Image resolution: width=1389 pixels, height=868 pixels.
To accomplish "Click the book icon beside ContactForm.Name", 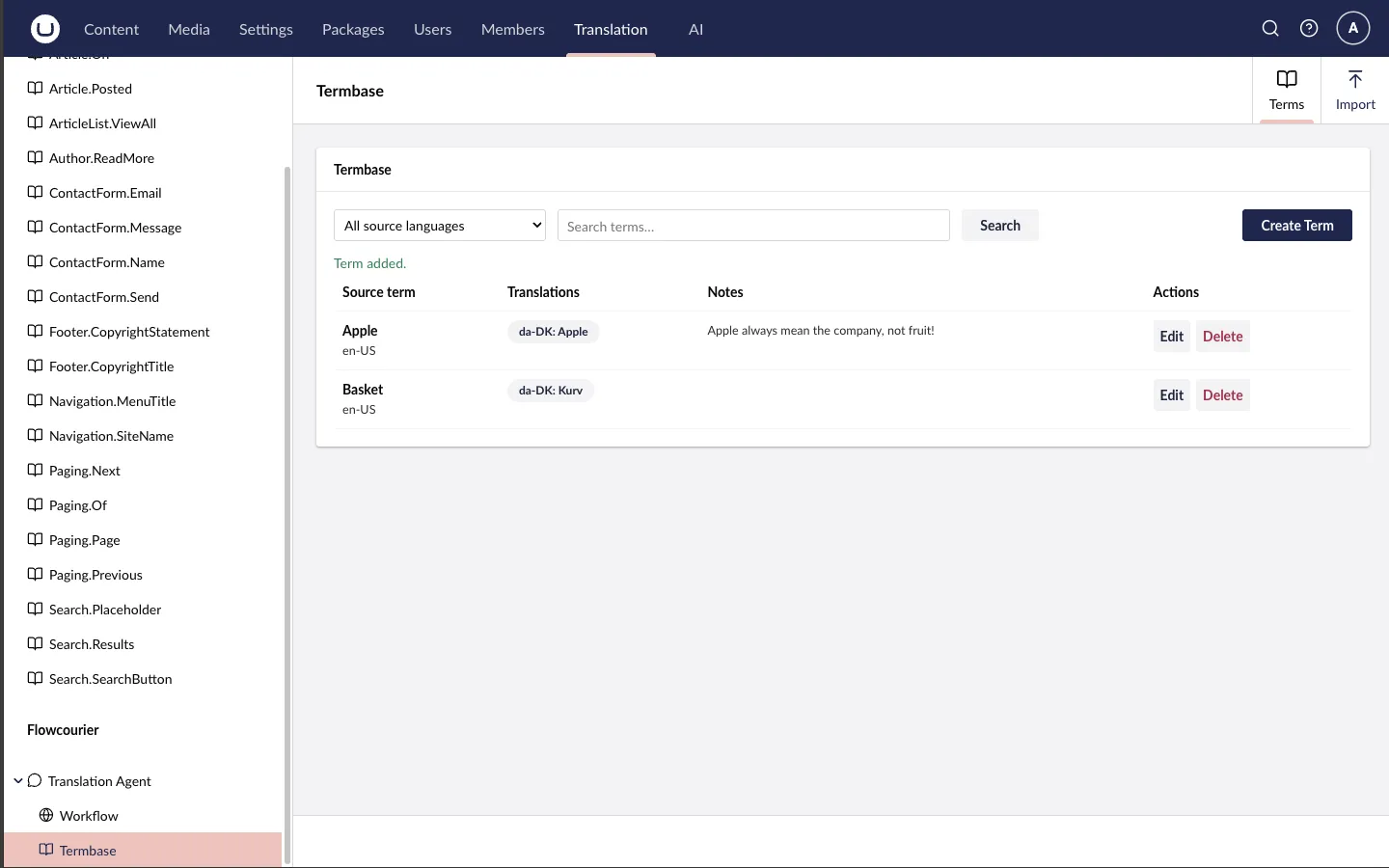I will tap(35, 262).
